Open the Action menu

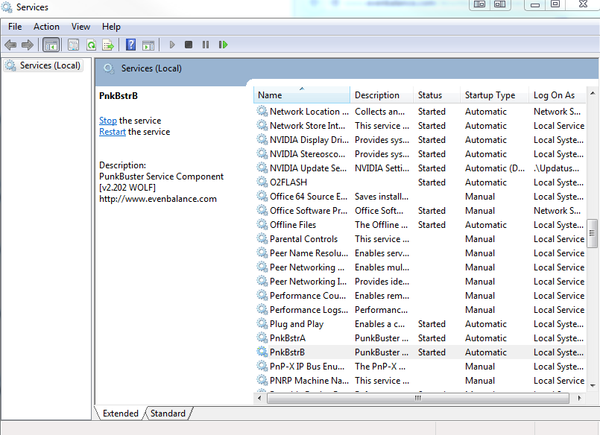(x=46, y=26)
